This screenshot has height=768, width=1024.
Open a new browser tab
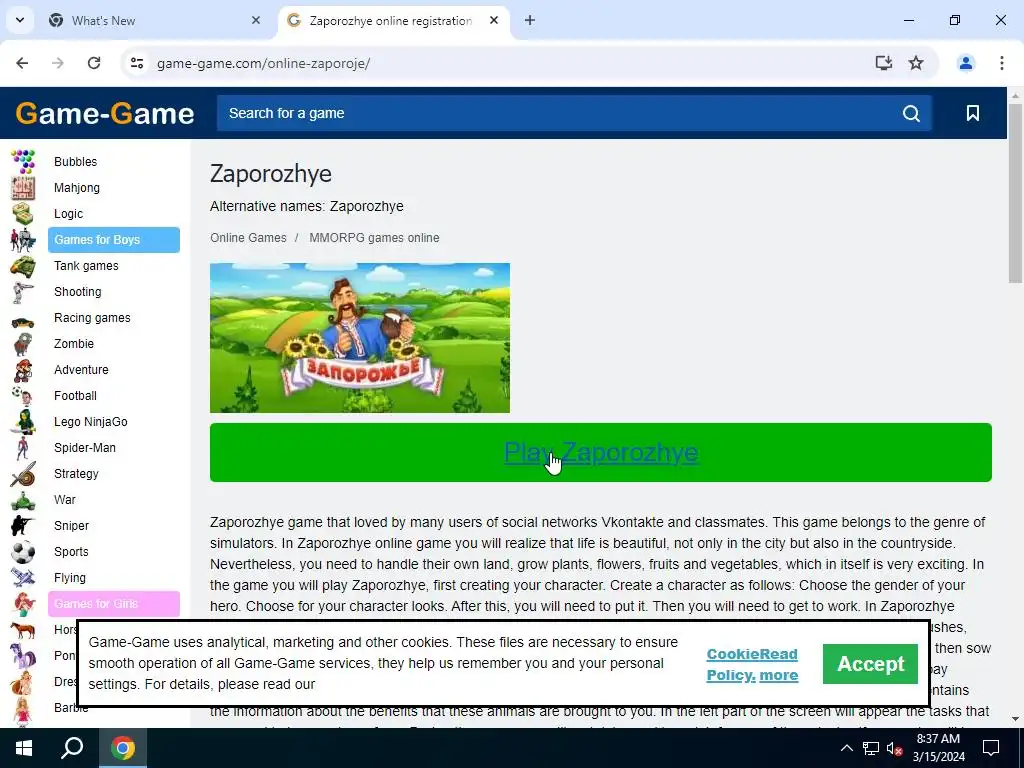(x=530, y=20)
